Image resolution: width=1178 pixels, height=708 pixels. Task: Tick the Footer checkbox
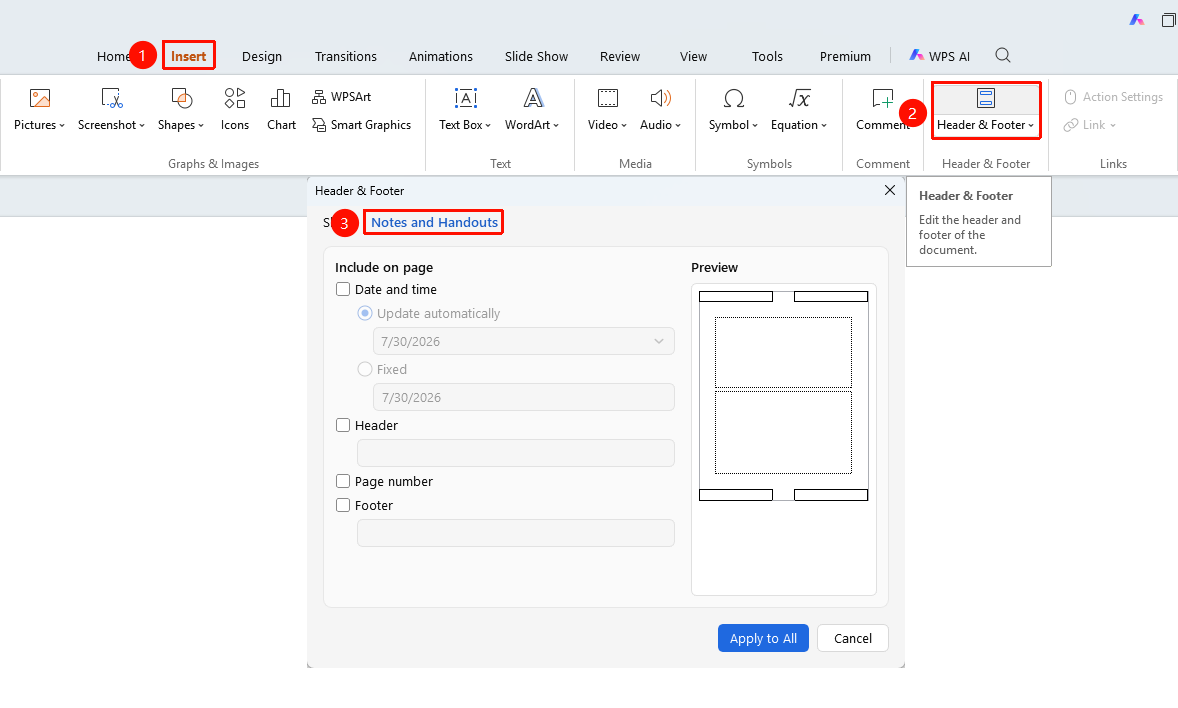pos(343,505)
